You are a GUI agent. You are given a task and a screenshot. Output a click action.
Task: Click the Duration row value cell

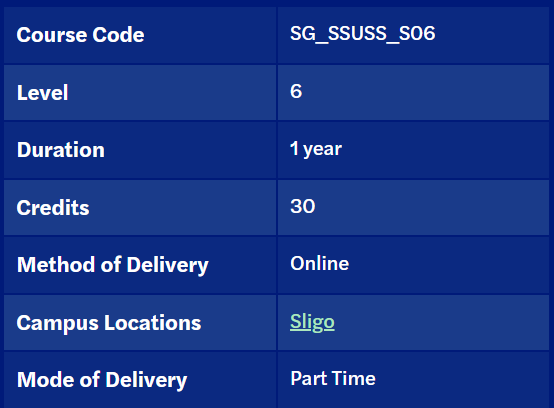[413, 150]
